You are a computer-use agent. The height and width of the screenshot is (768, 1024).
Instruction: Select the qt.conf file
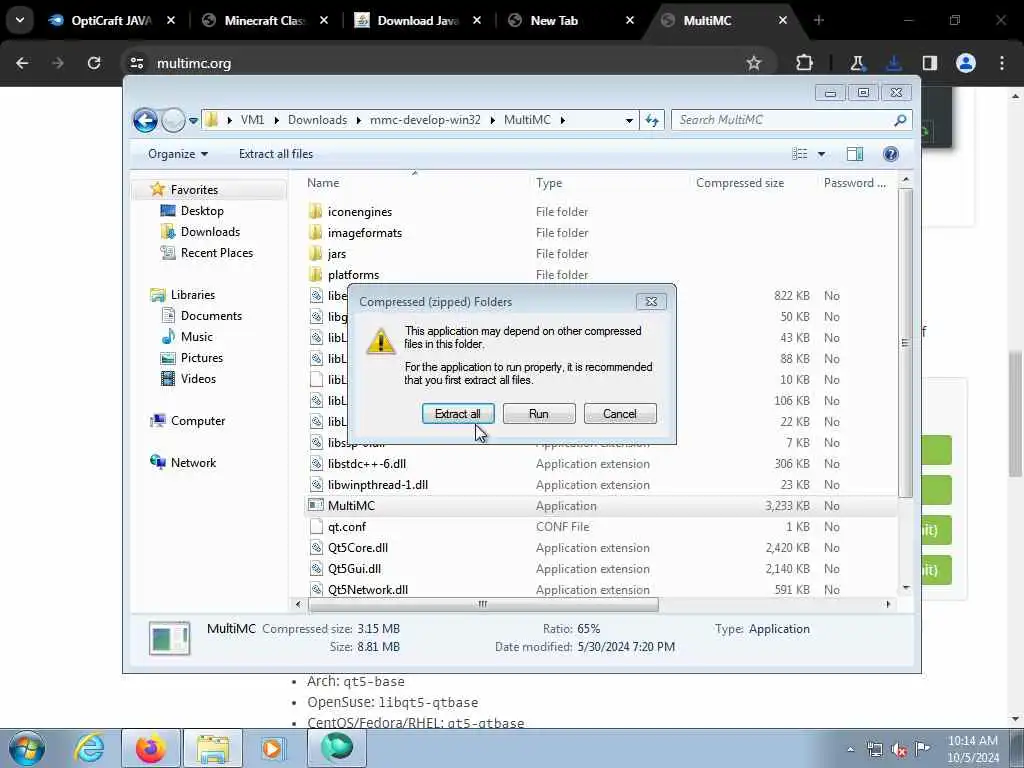(x=347, y=526)
